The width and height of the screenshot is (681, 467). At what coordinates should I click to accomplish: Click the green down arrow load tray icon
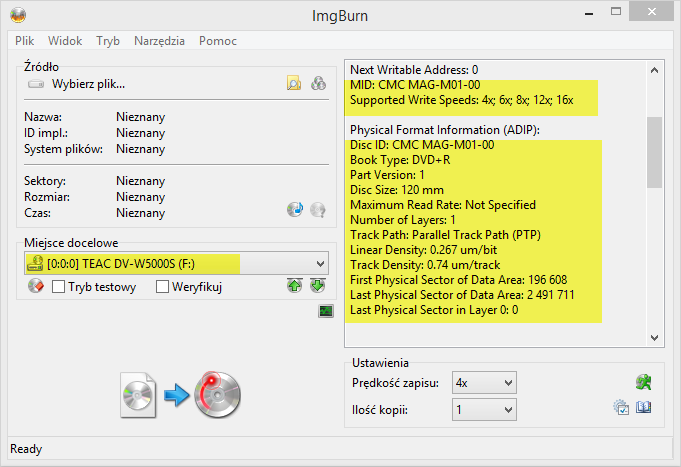(317, 286)
